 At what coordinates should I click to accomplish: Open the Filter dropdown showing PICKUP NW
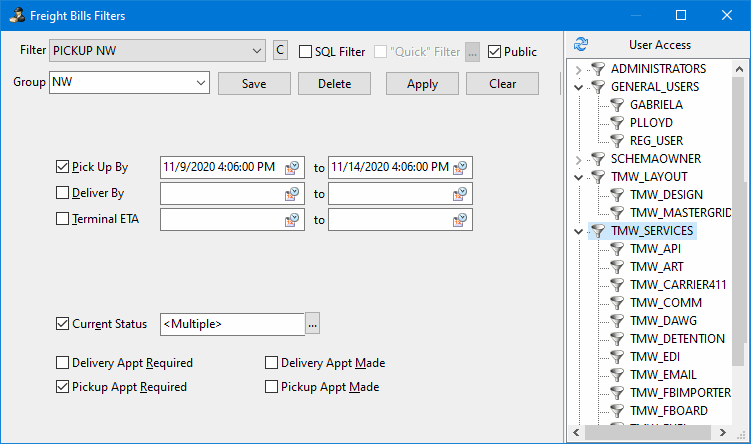pos(257,51)
